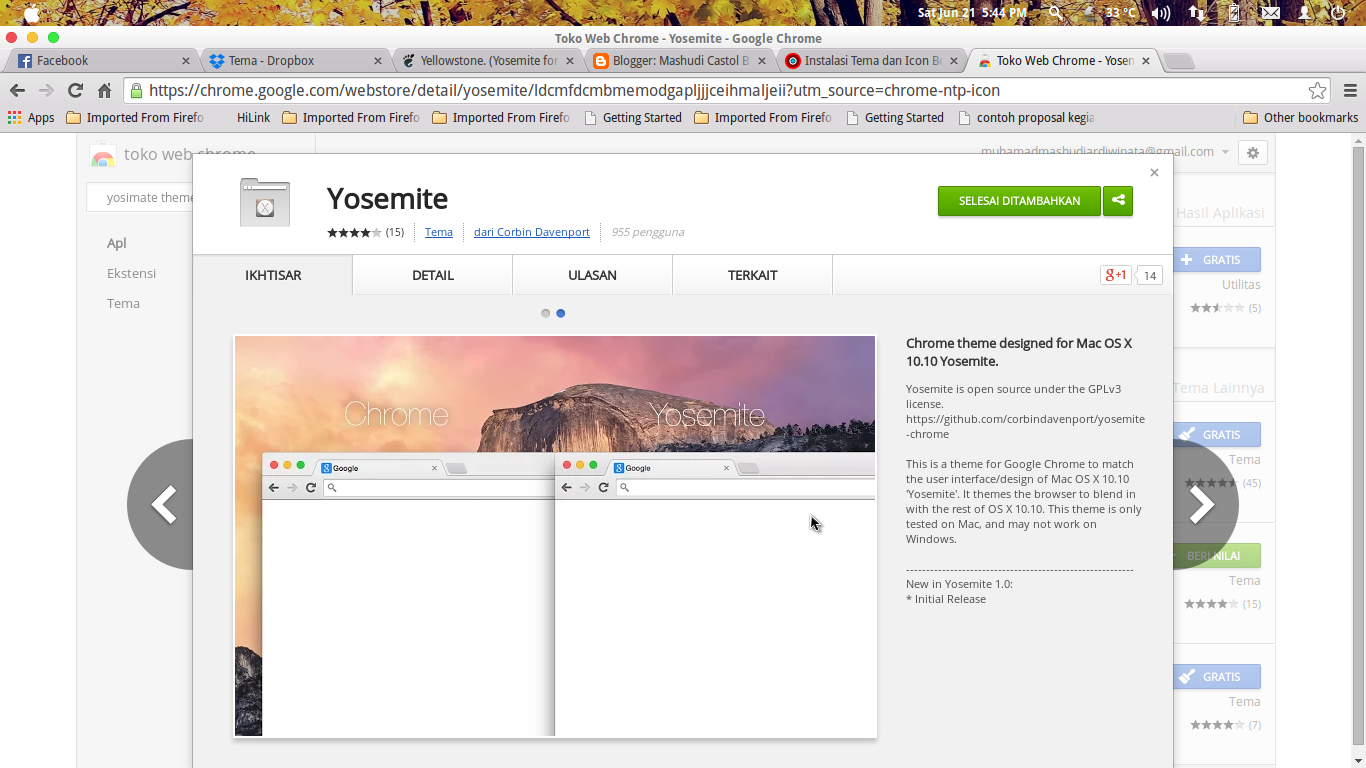Select Ekstensi in the store sidebar

click(x=132, y=273)
